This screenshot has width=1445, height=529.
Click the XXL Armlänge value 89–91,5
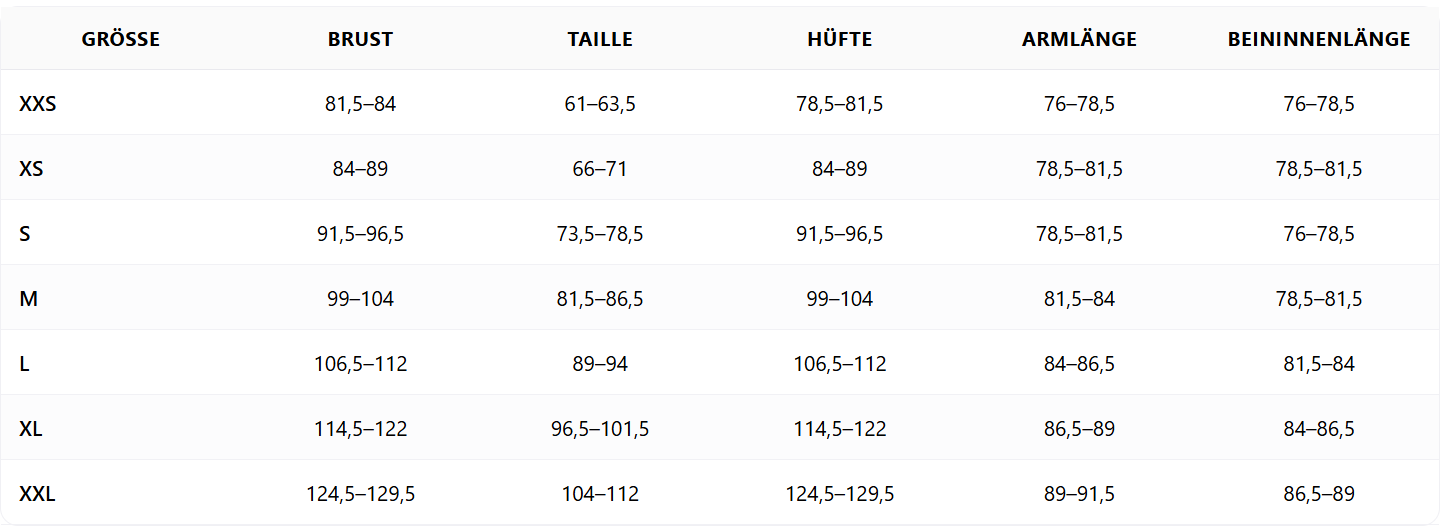pos(1079,494)
